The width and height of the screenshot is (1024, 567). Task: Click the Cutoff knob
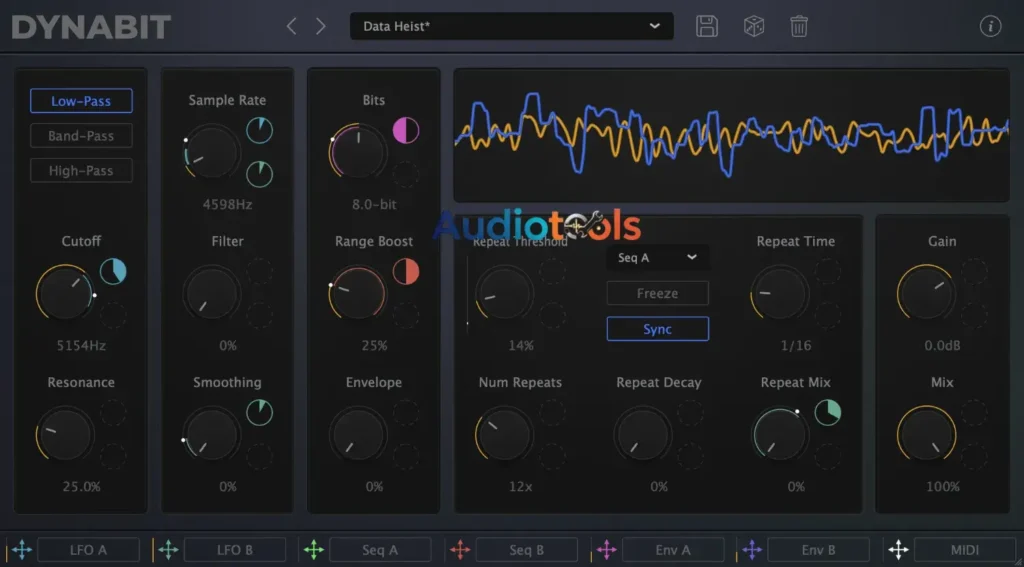tap(65, 295)
